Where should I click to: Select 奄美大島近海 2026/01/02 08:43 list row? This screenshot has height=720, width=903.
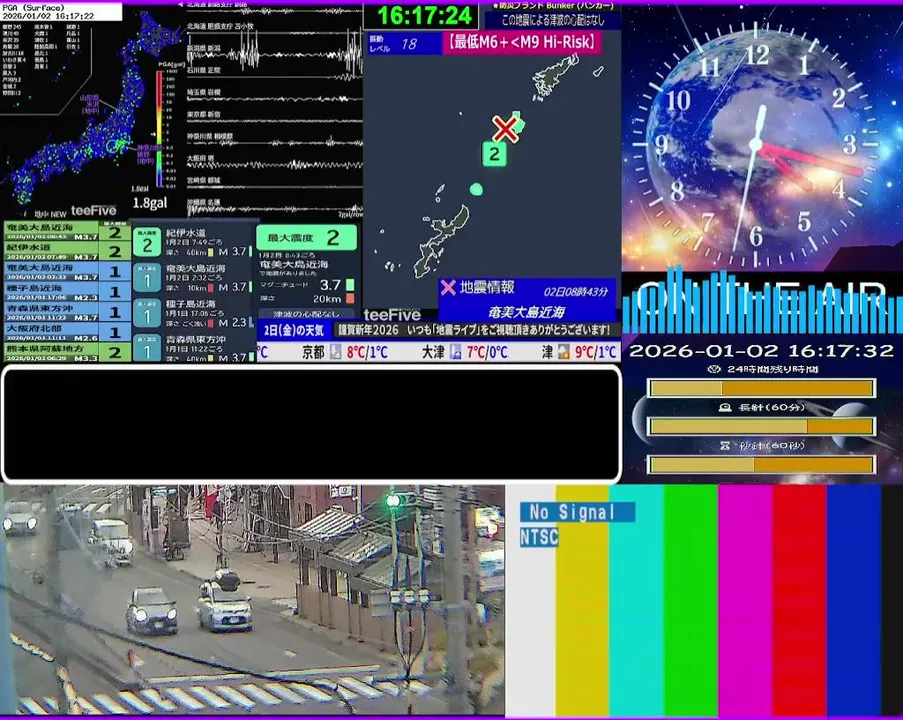tap(66, 231)
